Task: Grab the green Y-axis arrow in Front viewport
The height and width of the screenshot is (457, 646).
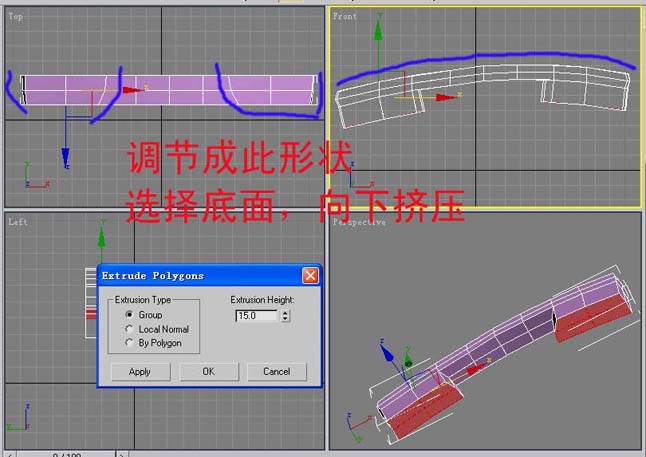Action: coord(378,30)
